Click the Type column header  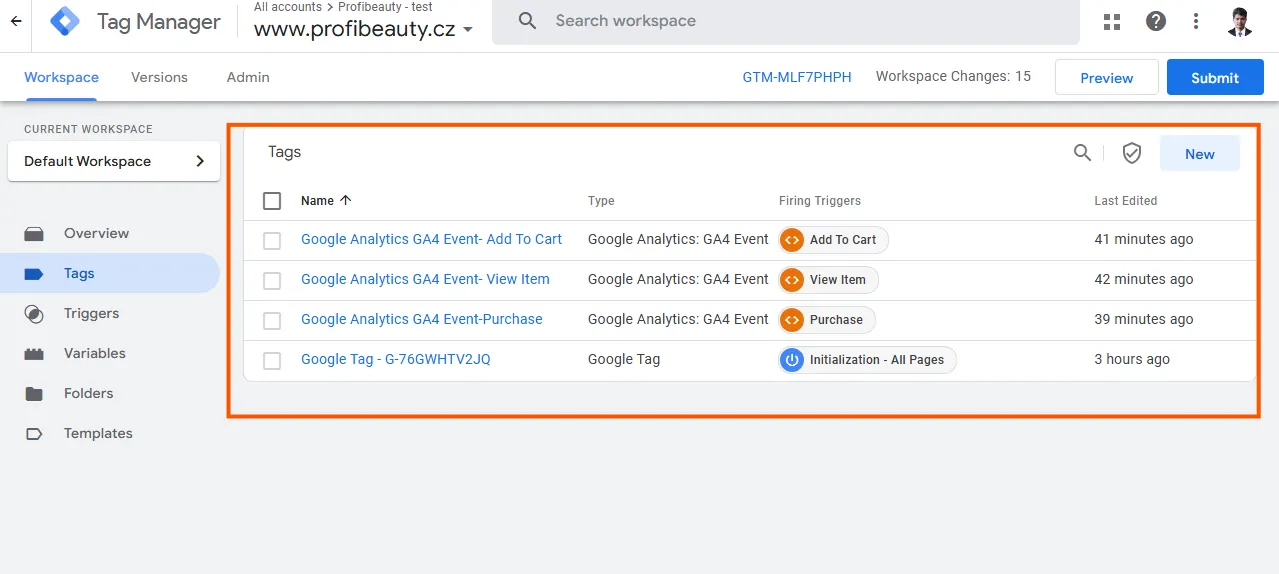pos(601,200)
